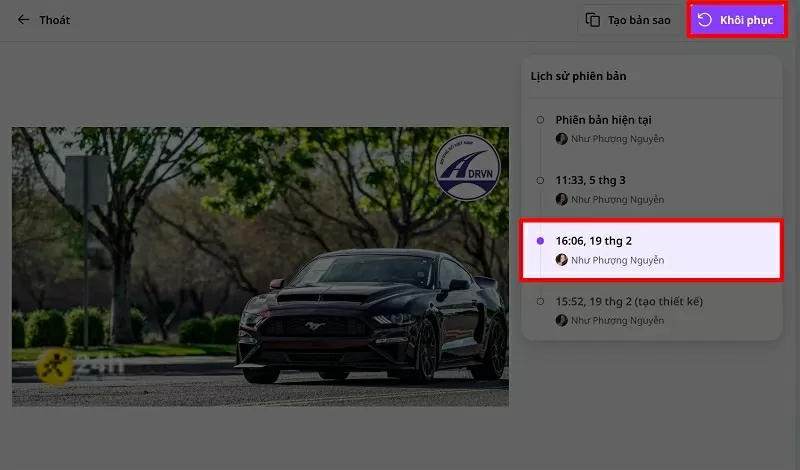Viewport: 800px width, 470px height.
Task: Select the Phiên bản hiện tại version
Action: tap(652, 129)
